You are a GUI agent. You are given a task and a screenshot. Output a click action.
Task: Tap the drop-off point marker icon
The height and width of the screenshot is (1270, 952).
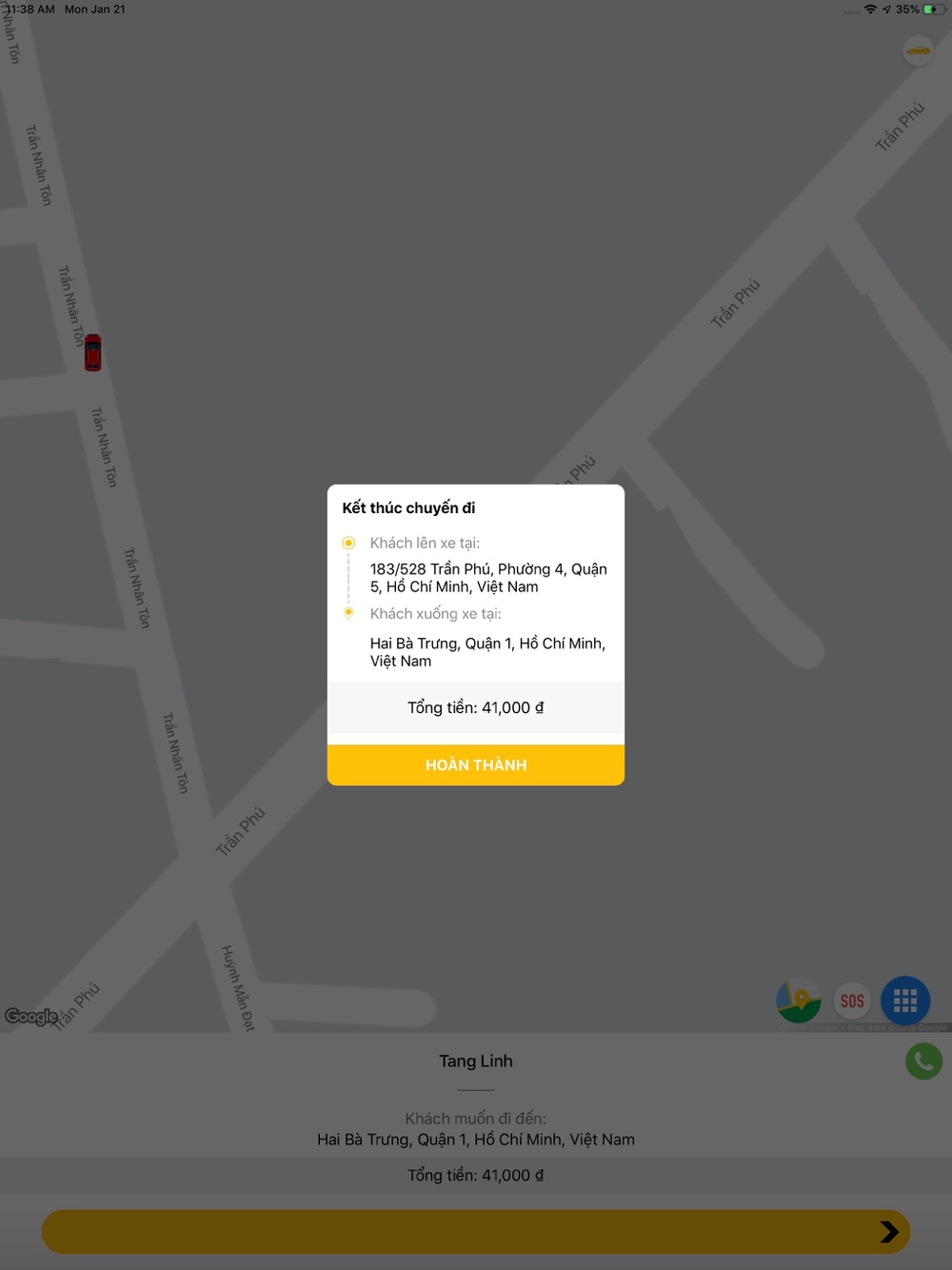point(348,613)
